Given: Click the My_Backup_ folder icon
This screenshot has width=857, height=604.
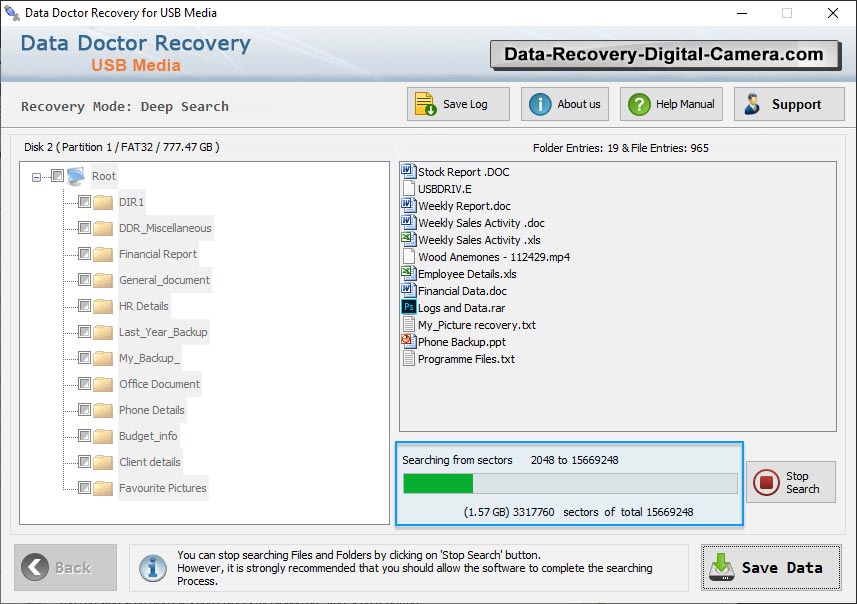Looking at the screenshot, I should coord(103,358).
